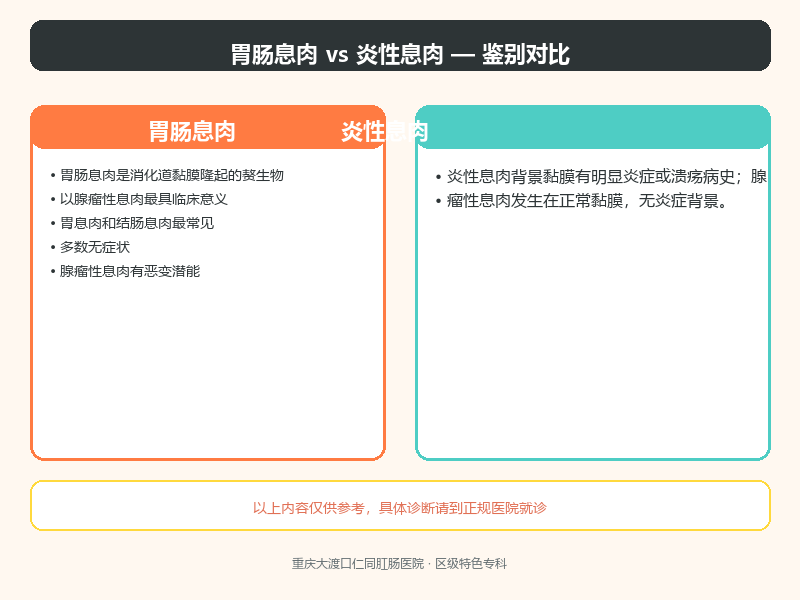This screenshot has width=800, height=600.
Task: Select bullet 胃肠息肉是消化道黏膜隆起的赘生物
Action: pos(171,176)
